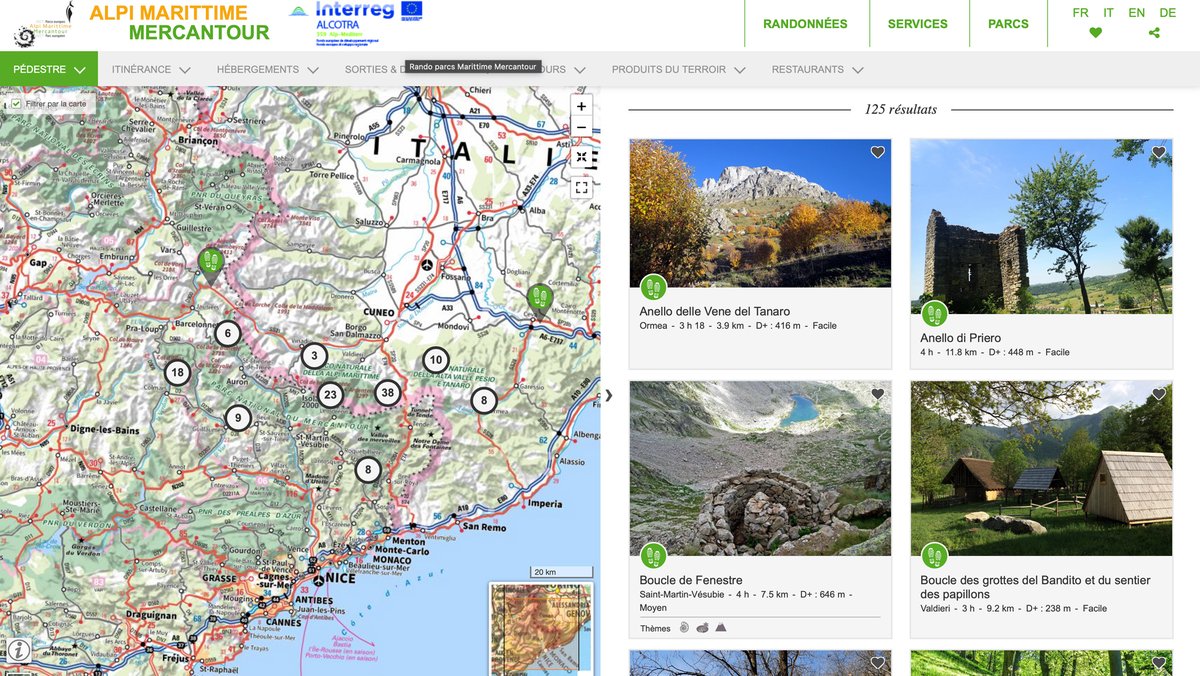
Task: Switch language to IT
Action: tap(1108, 13)
